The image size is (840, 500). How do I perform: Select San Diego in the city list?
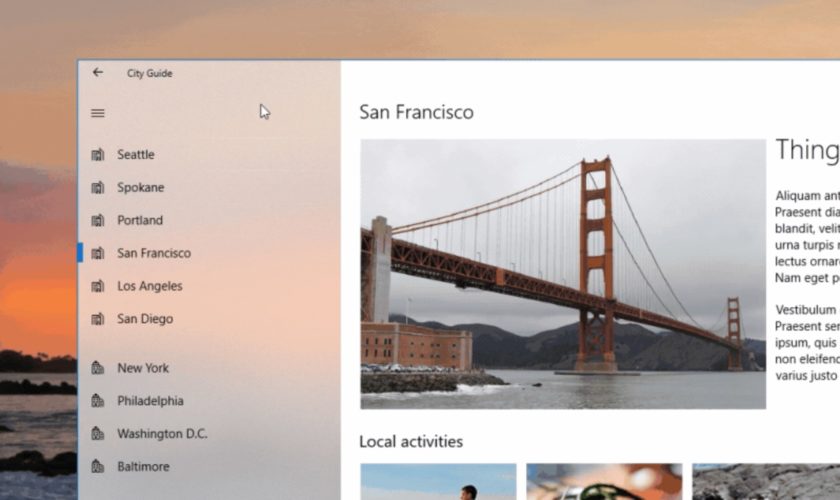(209, 319)
